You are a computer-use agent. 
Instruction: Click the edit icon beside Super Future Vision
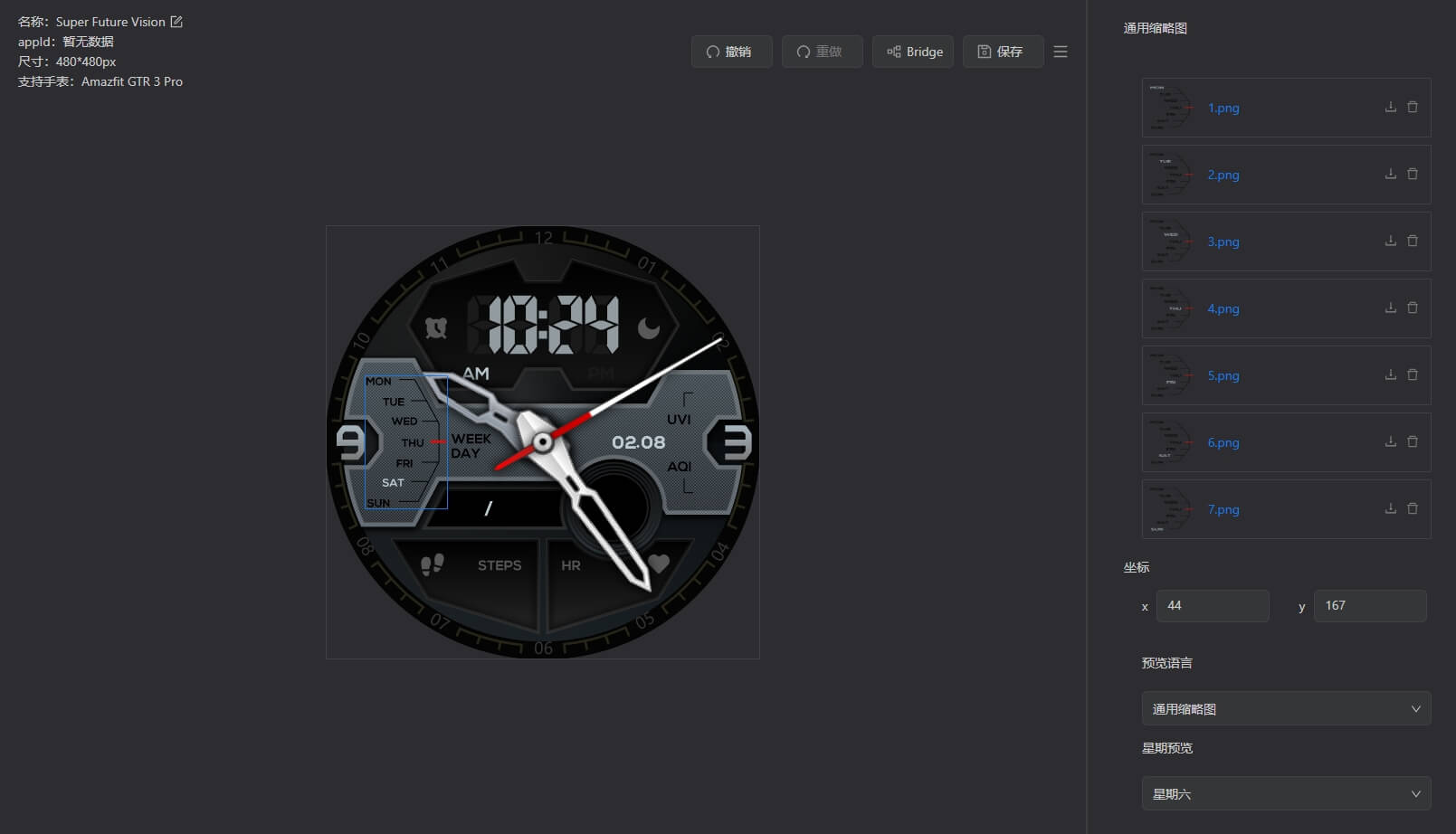(176, 22)
